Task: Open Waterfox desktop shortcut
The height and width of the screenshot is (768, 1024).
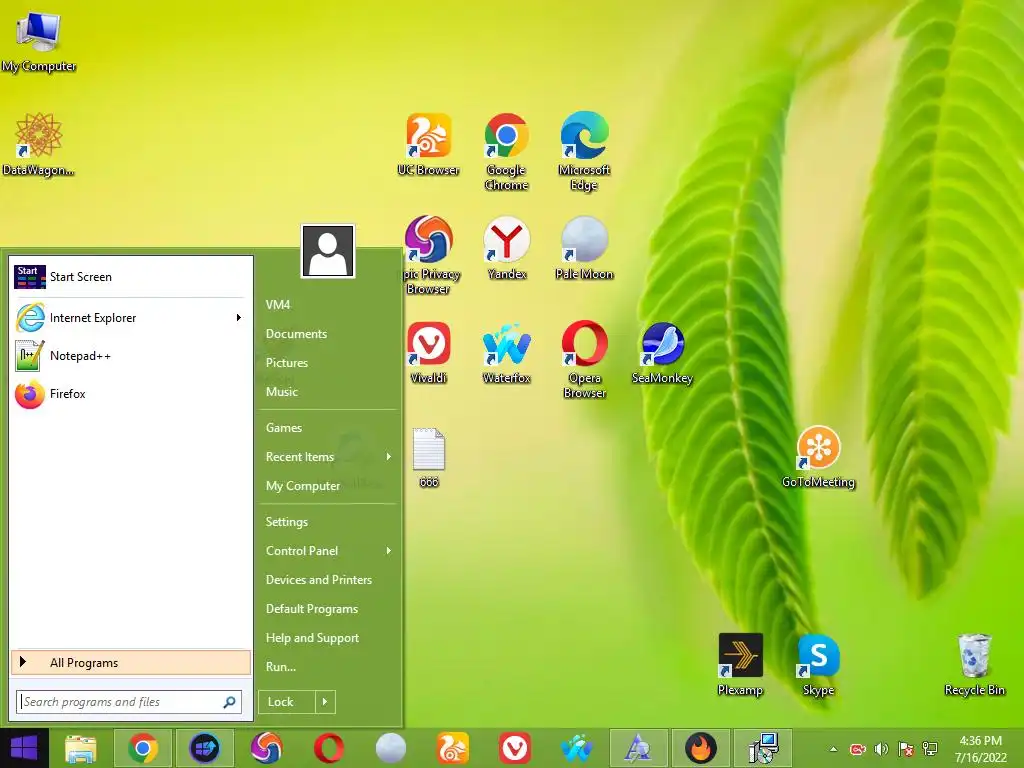Action: (507, 353)
